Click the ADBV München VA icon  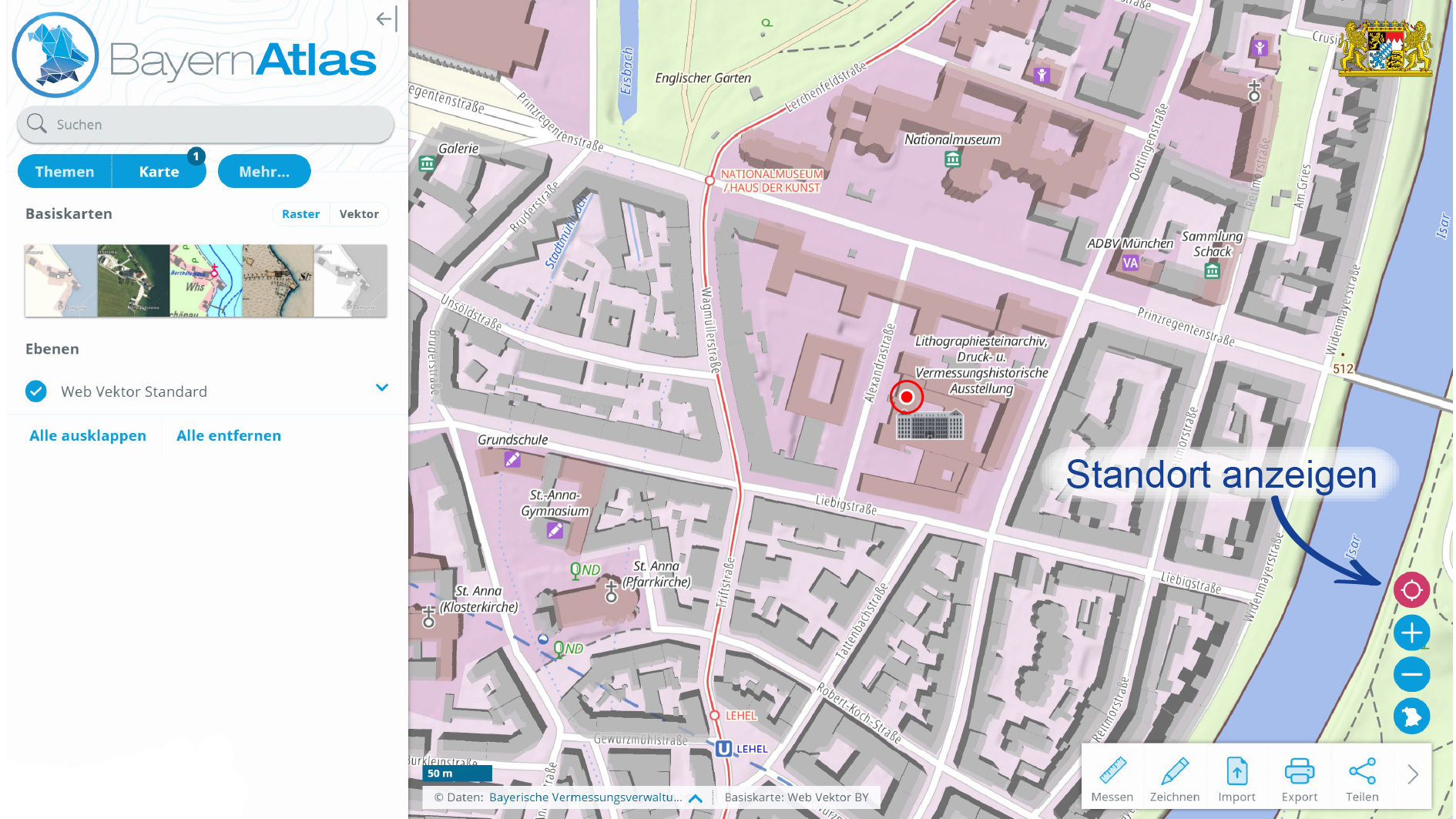tap(1130, 263)
